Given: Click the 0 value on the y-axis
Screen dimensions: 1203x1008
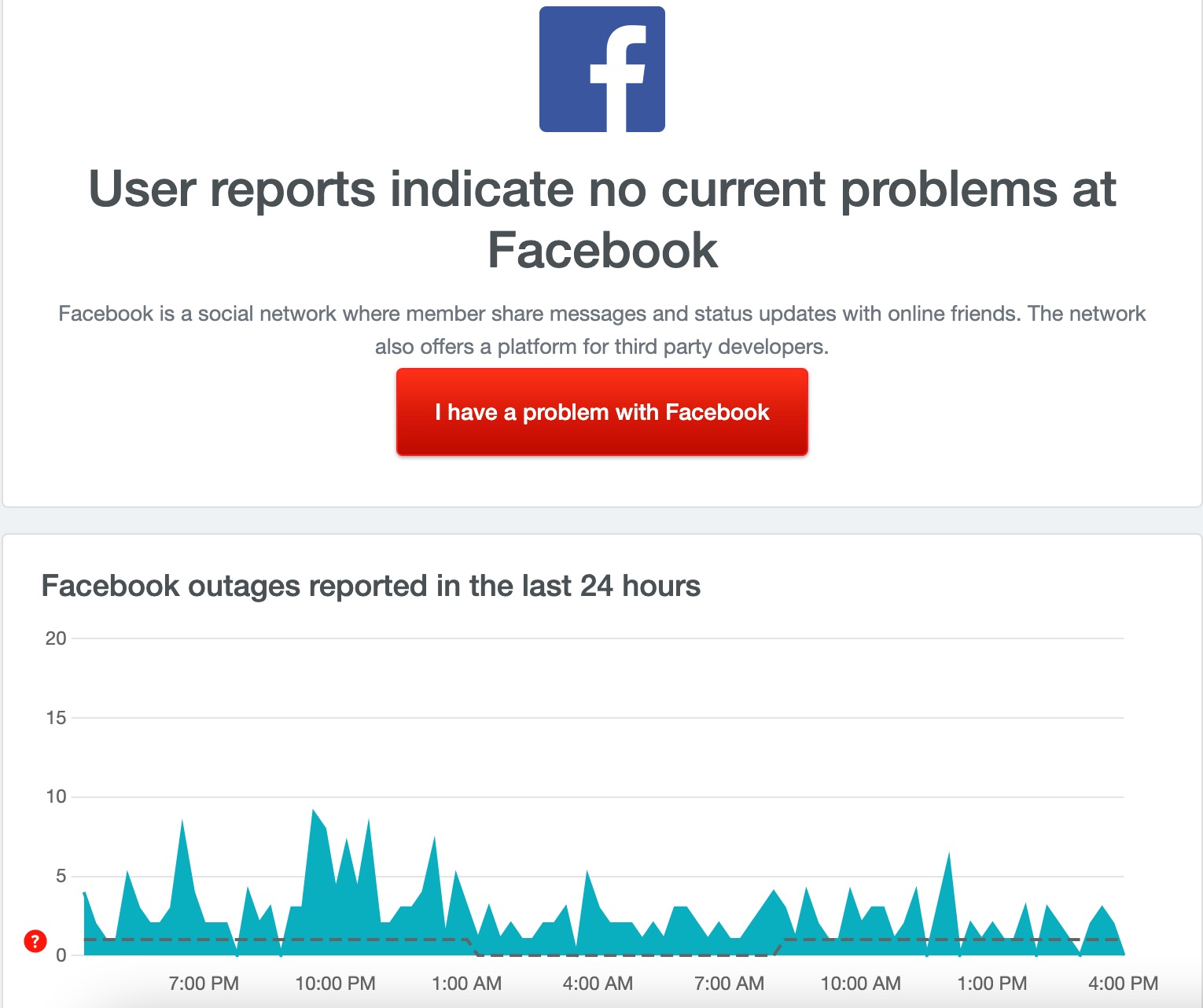Looking at the screenshot, I should 61,955.
